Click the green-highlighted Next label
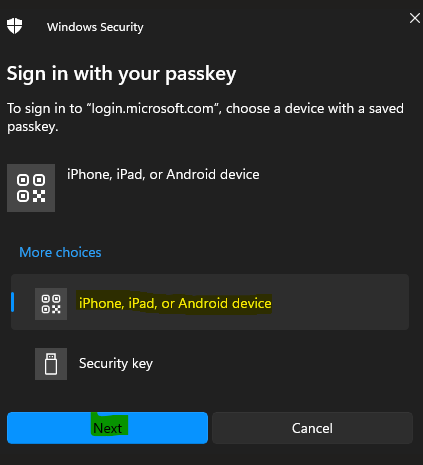Viewport: 423px width, 465px height. pyautogui.click(x=108, y=428)
